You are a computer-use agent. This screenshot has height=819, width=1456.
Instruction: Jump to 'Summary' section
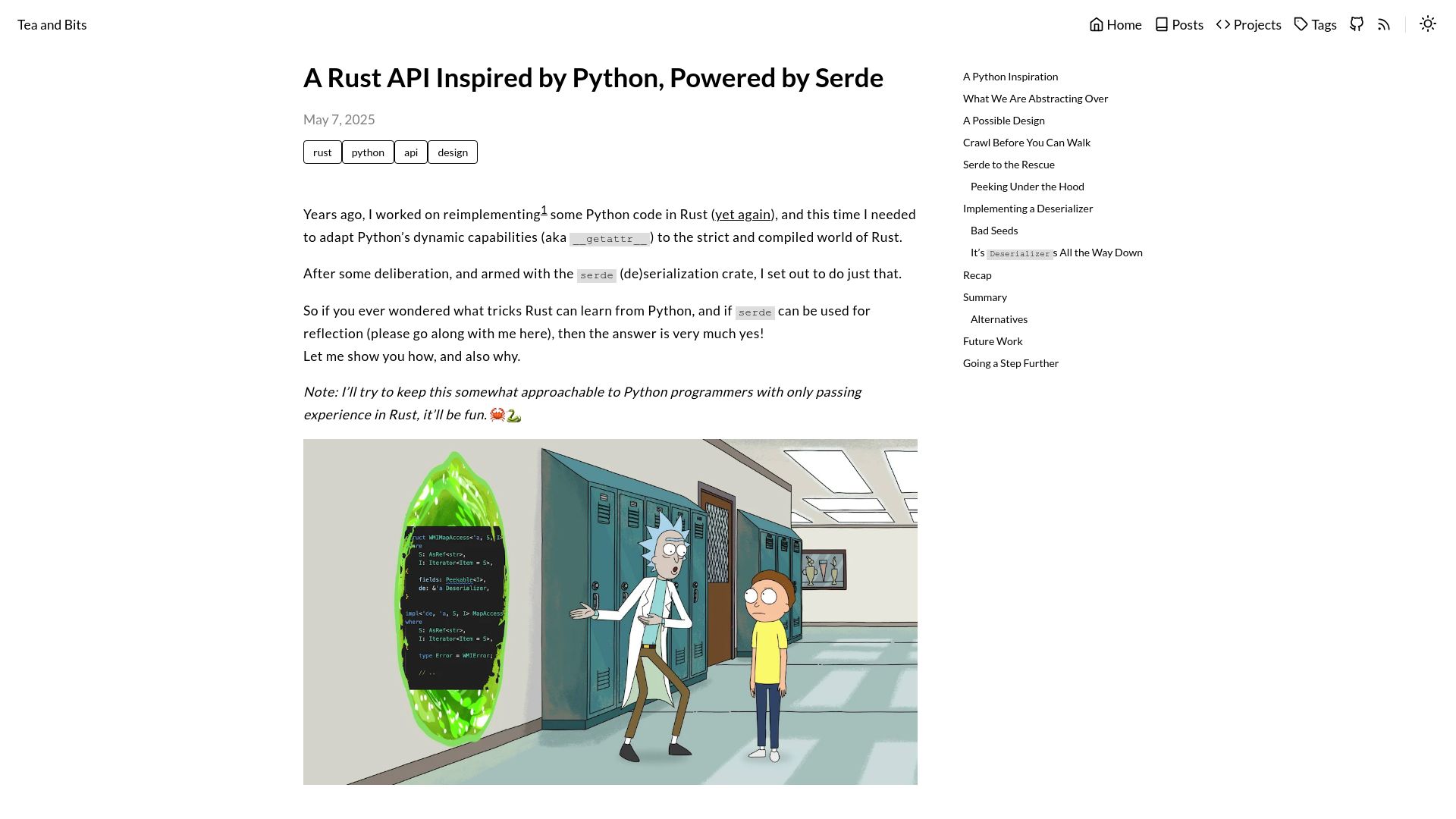pos(985,297)
